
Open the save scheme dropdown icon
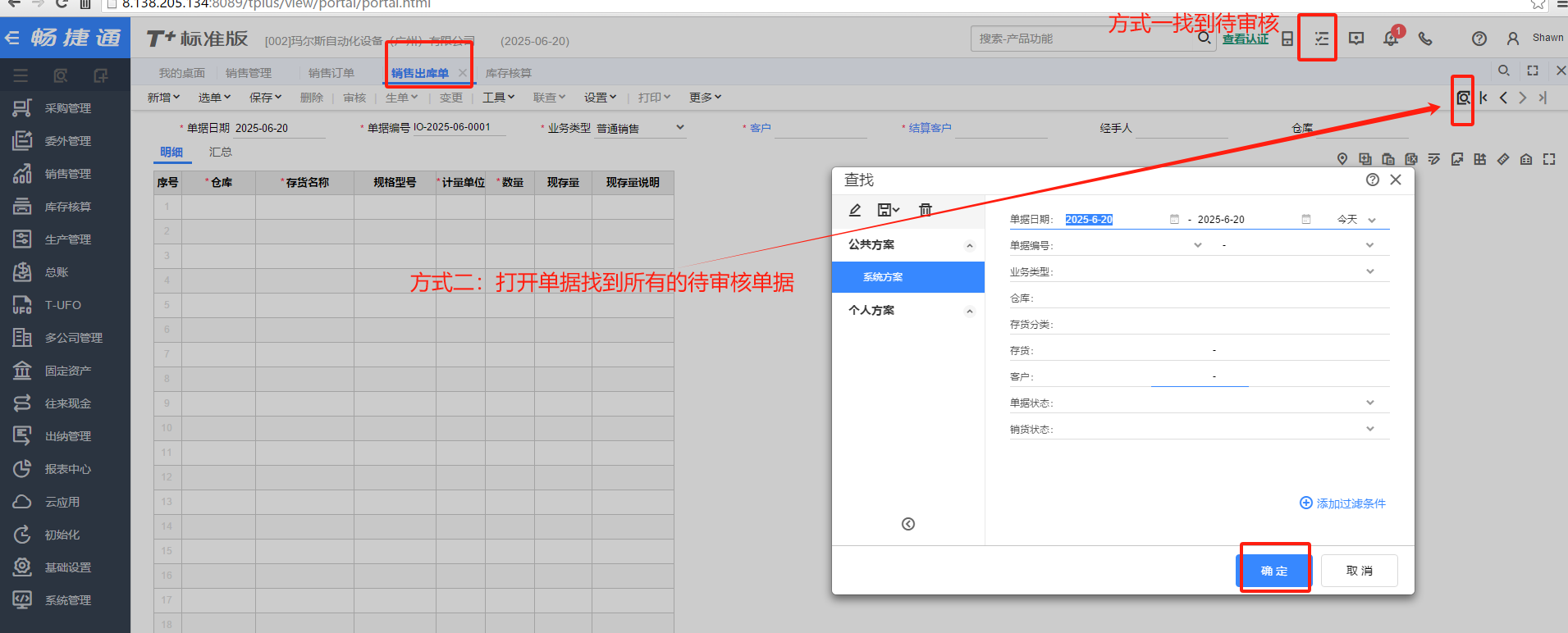tap(889, 210)
